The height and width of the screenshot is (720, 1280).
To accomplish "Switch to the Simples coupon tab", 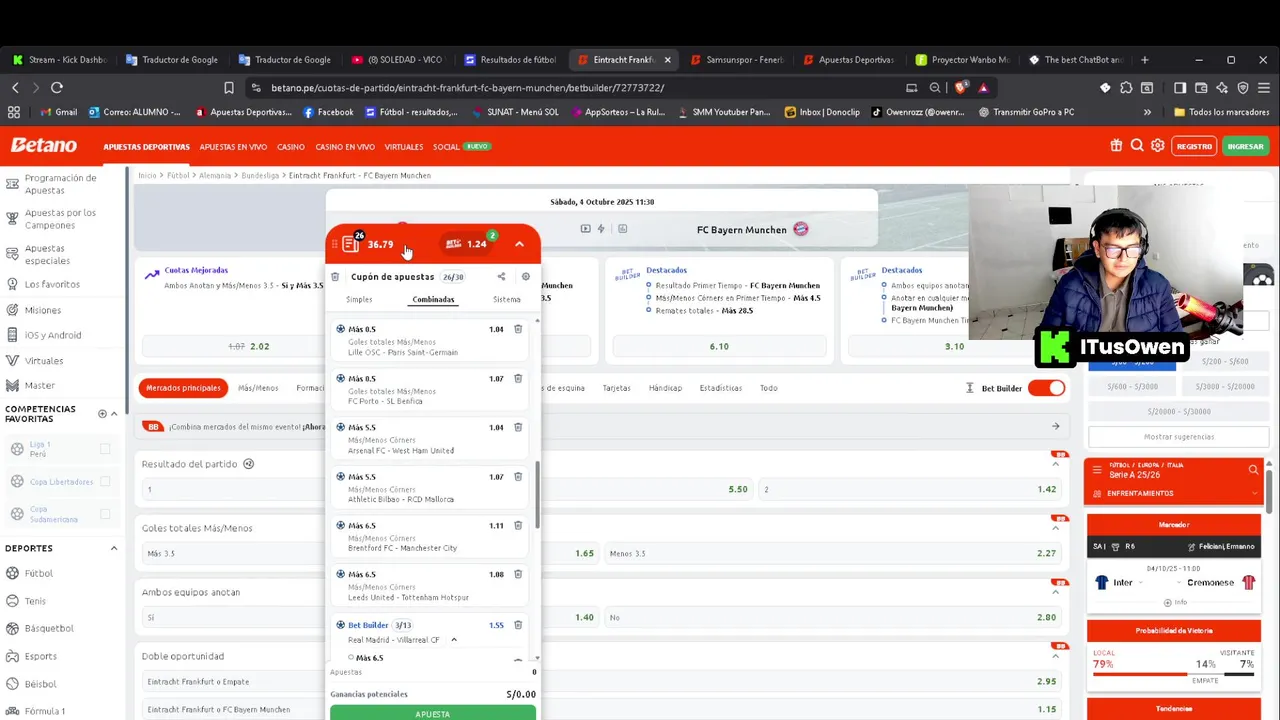I will [x=359, y=299].
